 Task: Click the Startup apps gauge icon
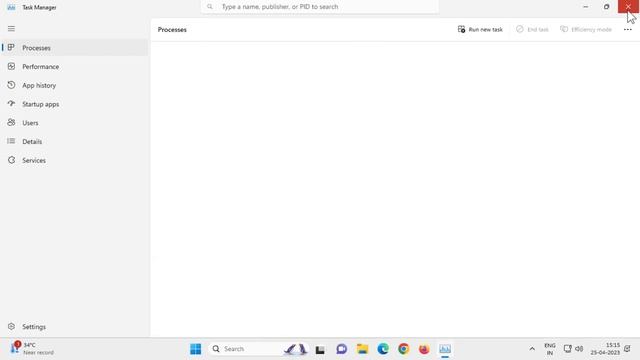click(11, 104)
